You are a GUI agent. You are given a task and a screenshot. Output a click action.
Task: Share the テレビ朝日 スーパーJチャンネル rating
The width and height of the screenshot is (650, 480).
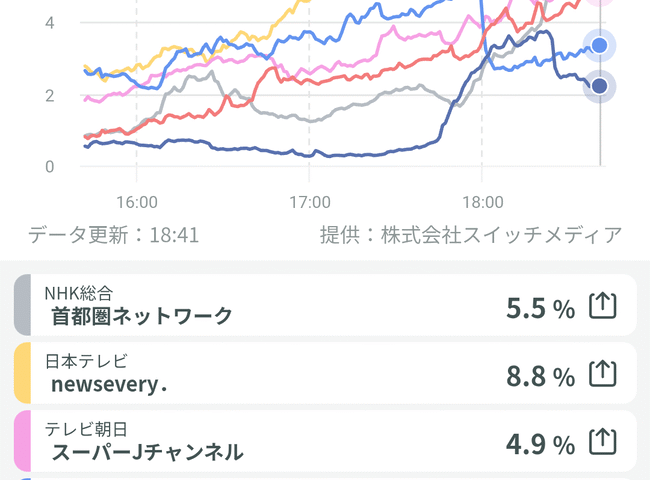pos(601,441)
